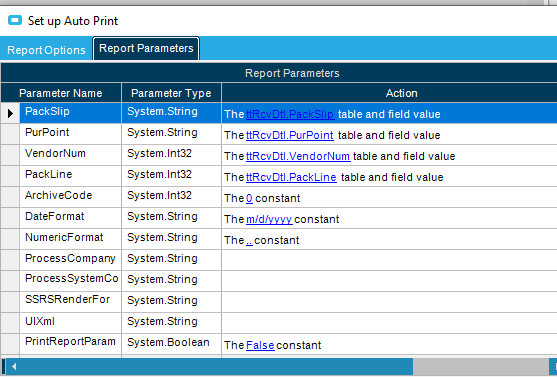Click the Report Parameters grid caption bar
The width and height of the screenshot is (557, 377).
(279, 73)
